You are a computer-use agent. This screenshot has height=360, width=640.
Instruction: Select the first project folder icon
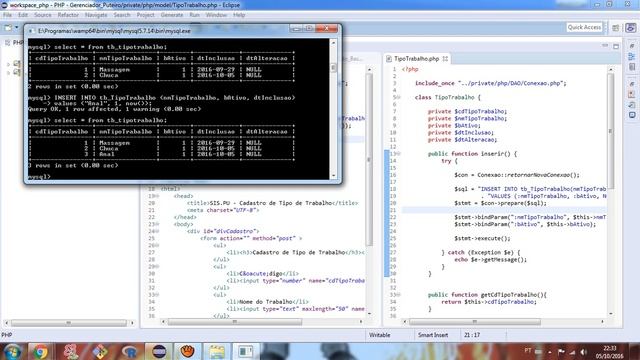pyautogui.click(x=17, y=64)
